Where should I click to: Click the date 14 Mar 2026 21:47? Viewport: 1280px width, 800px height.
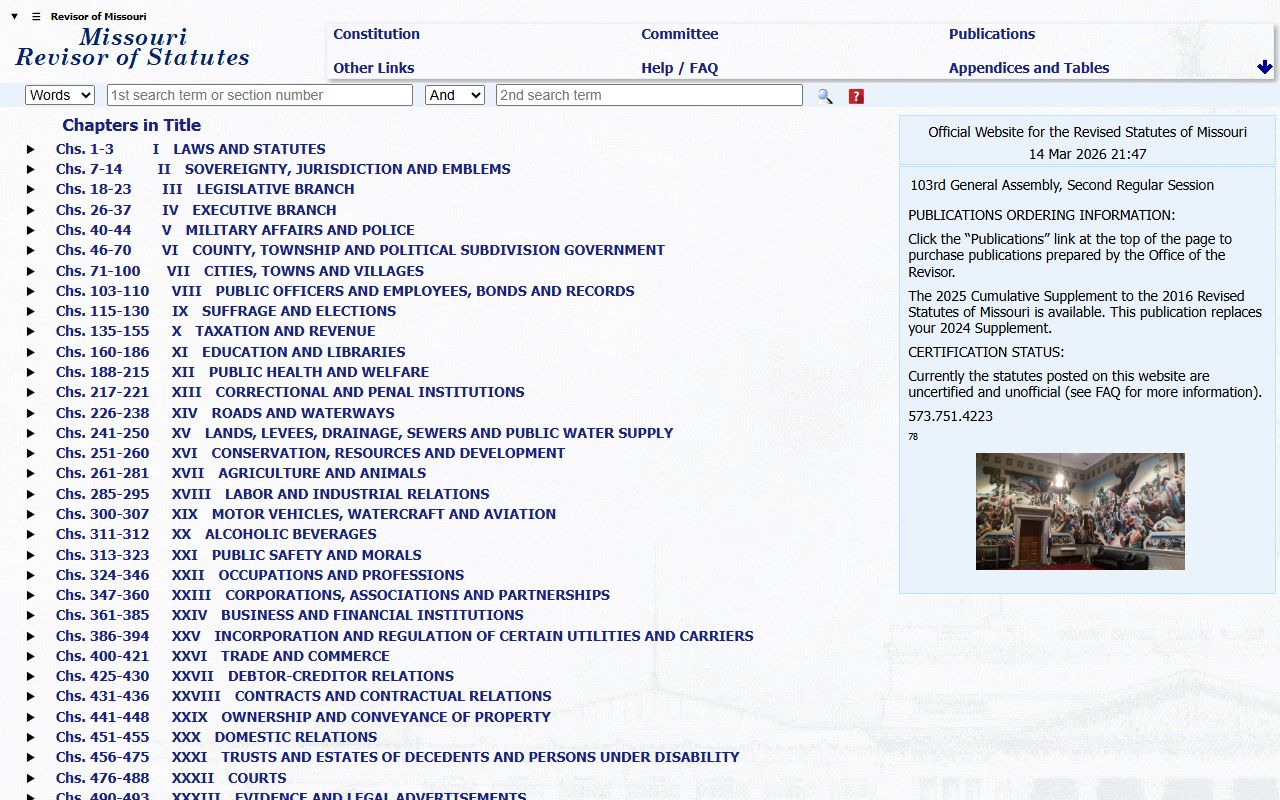tap(1088, 154)
